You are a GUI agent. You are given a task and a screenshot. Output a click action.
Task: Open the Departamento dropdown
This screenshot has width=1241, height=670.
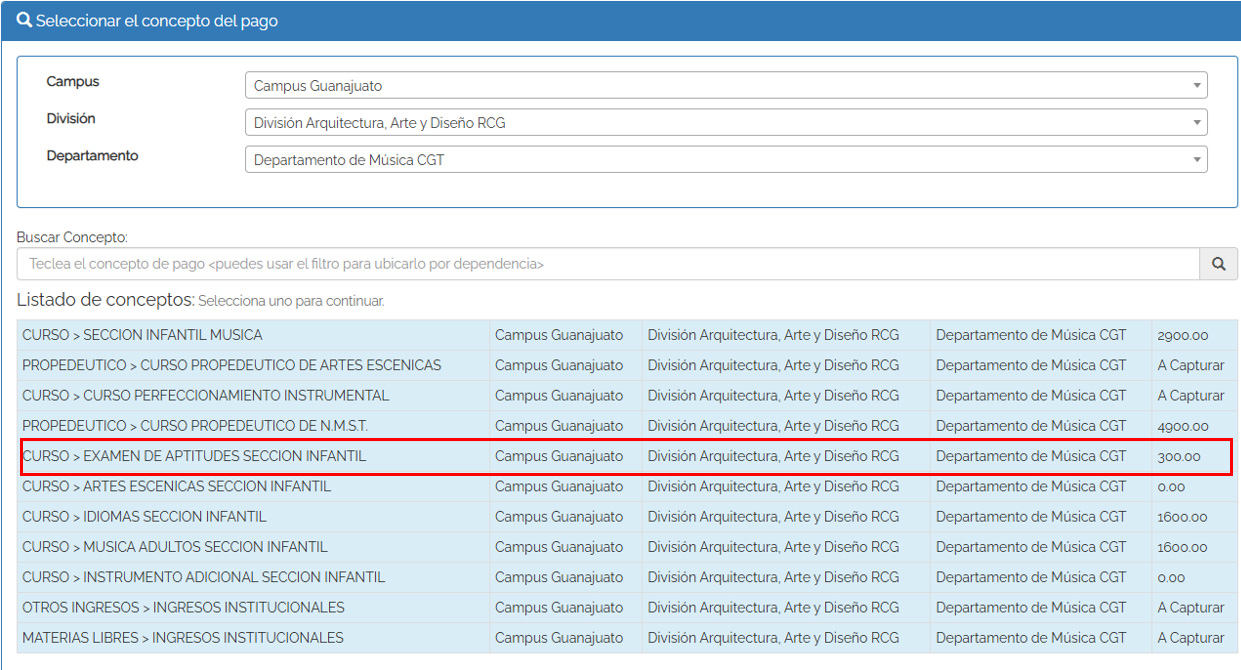tap(725, 160)
